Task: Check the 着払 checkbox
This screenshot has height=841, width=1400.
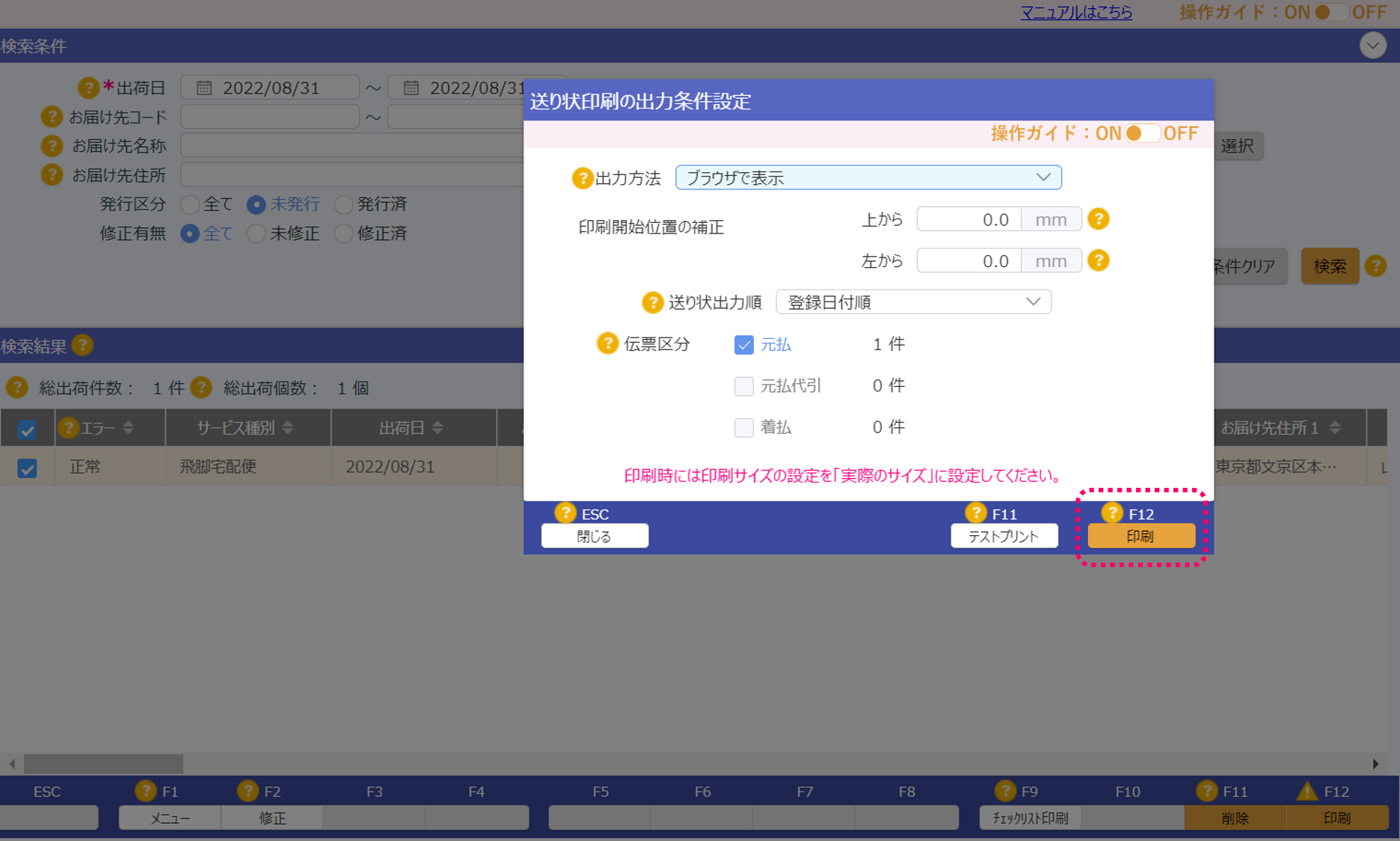Action: point(743,427)
